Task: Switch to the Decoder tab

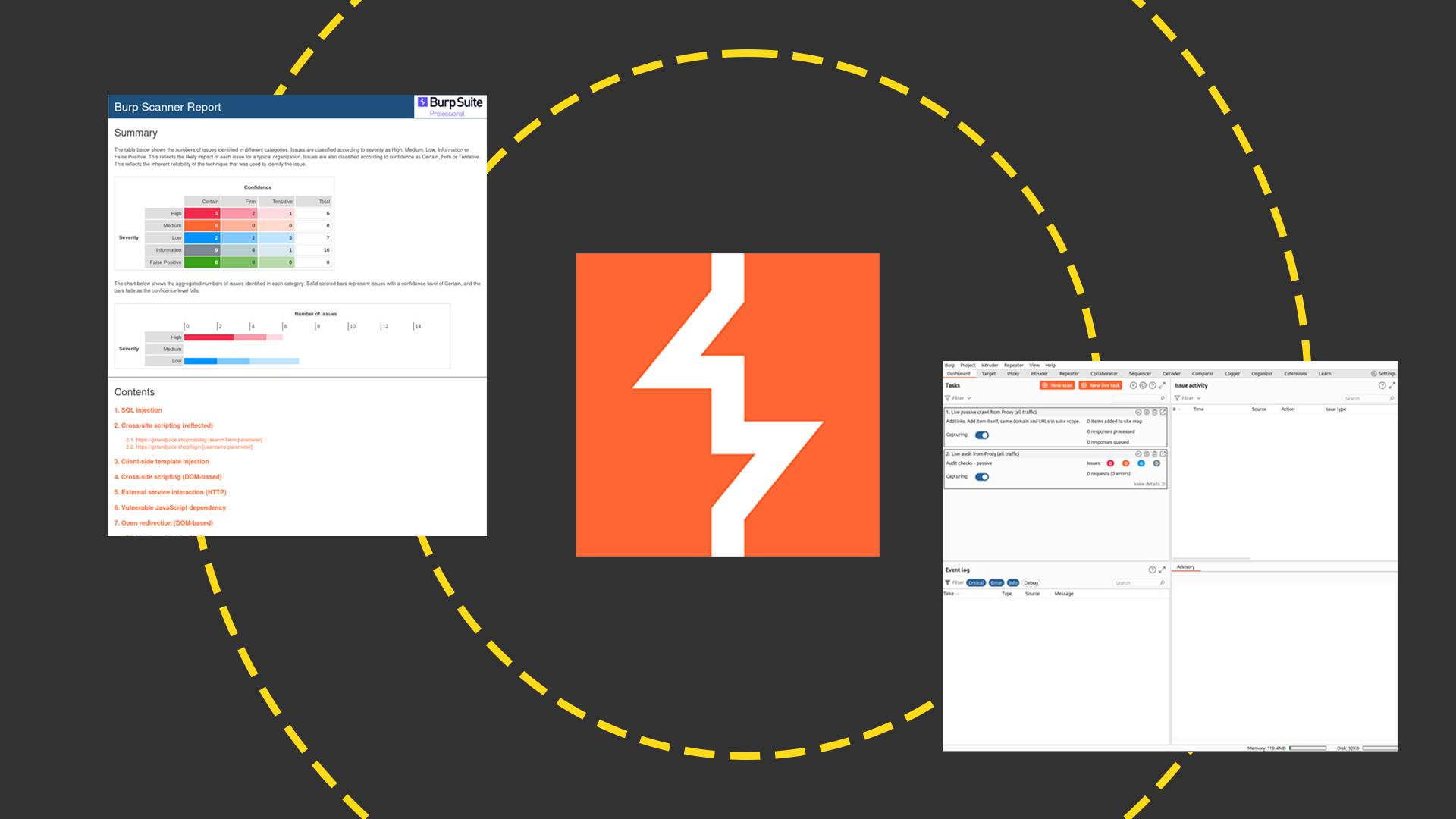Action: (x=1172, y=374)
